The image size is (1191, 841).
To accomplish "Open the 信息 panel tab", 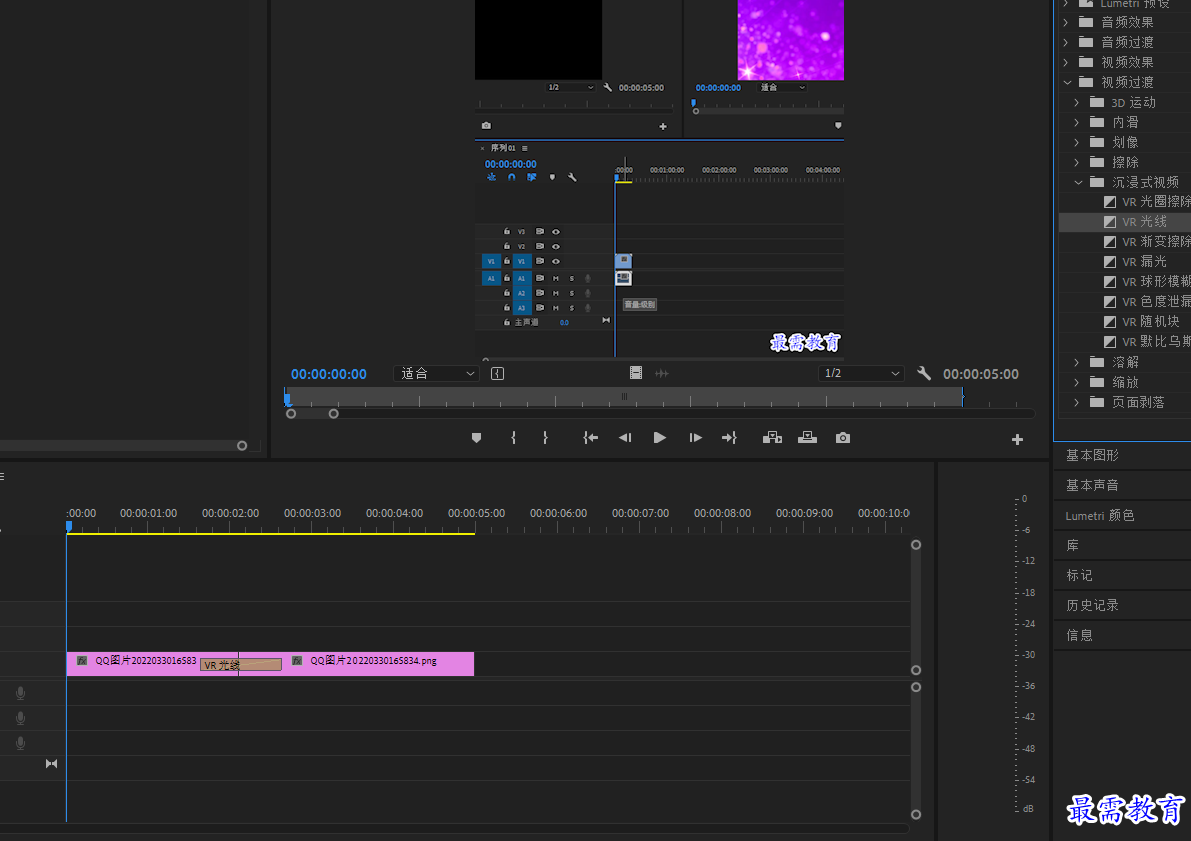I will [x=1079, y=634].
